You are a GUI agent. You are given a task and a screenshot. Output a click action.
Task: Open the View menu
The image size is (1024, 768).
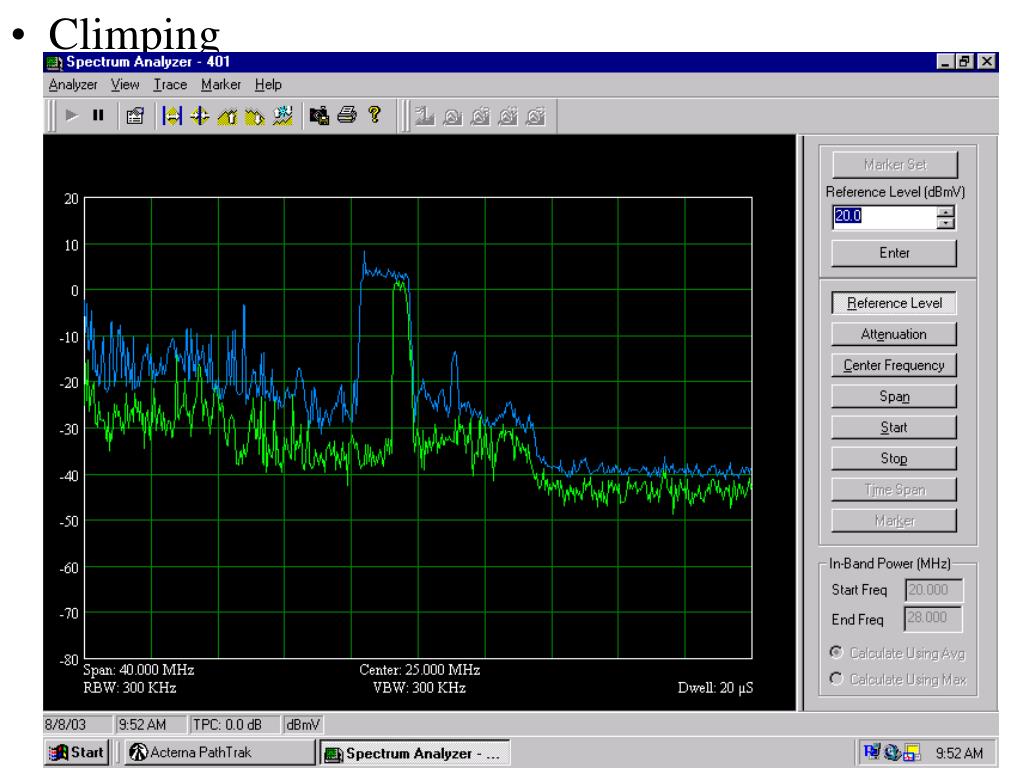click(x=125, y=85)
